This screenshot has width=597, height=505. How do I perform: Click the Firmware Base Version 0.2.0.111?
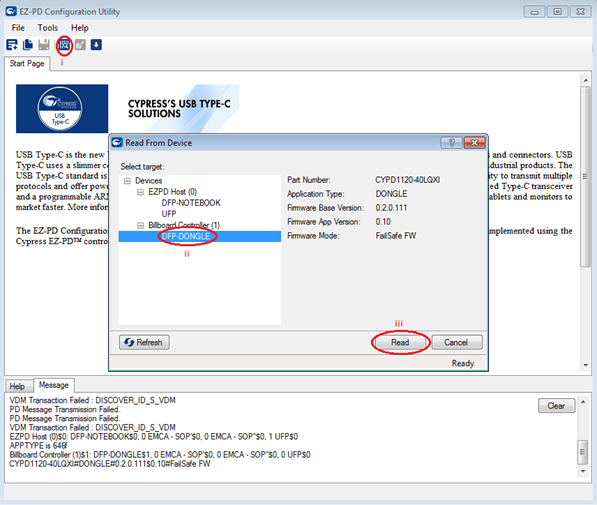point(391,208)
